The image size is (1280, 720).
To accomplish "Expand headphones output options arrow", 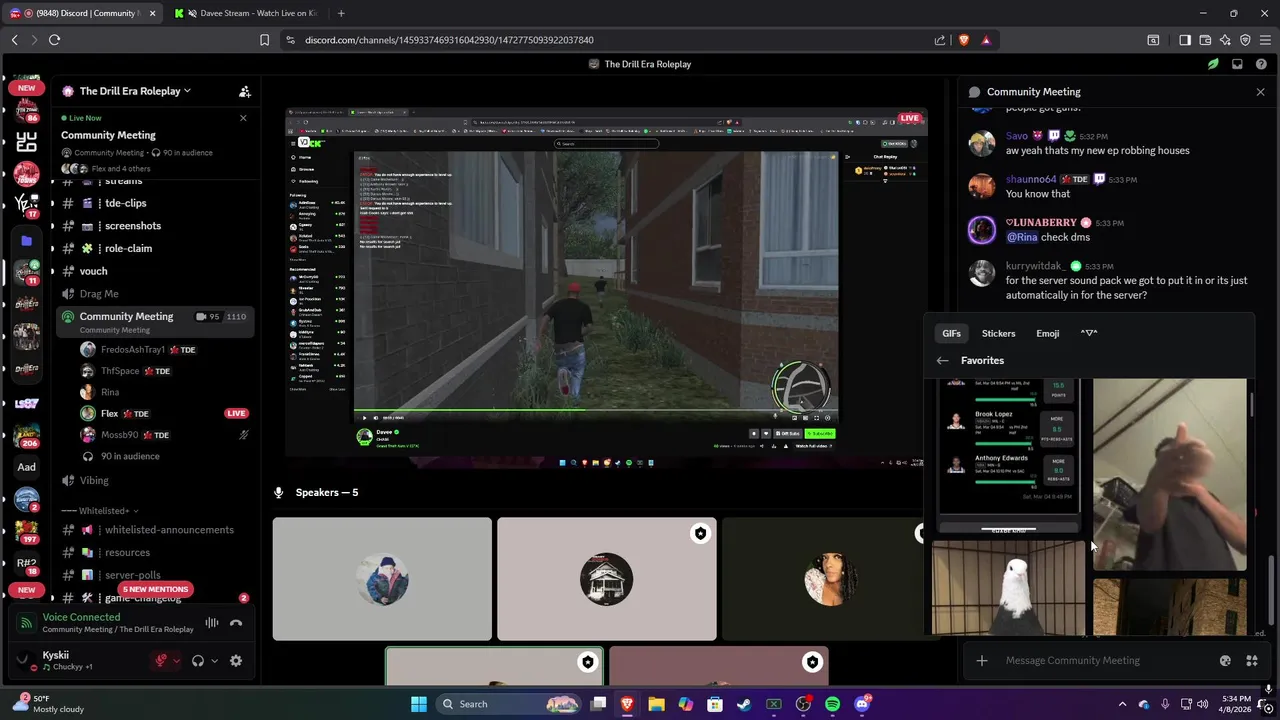I will click(214, 661).
